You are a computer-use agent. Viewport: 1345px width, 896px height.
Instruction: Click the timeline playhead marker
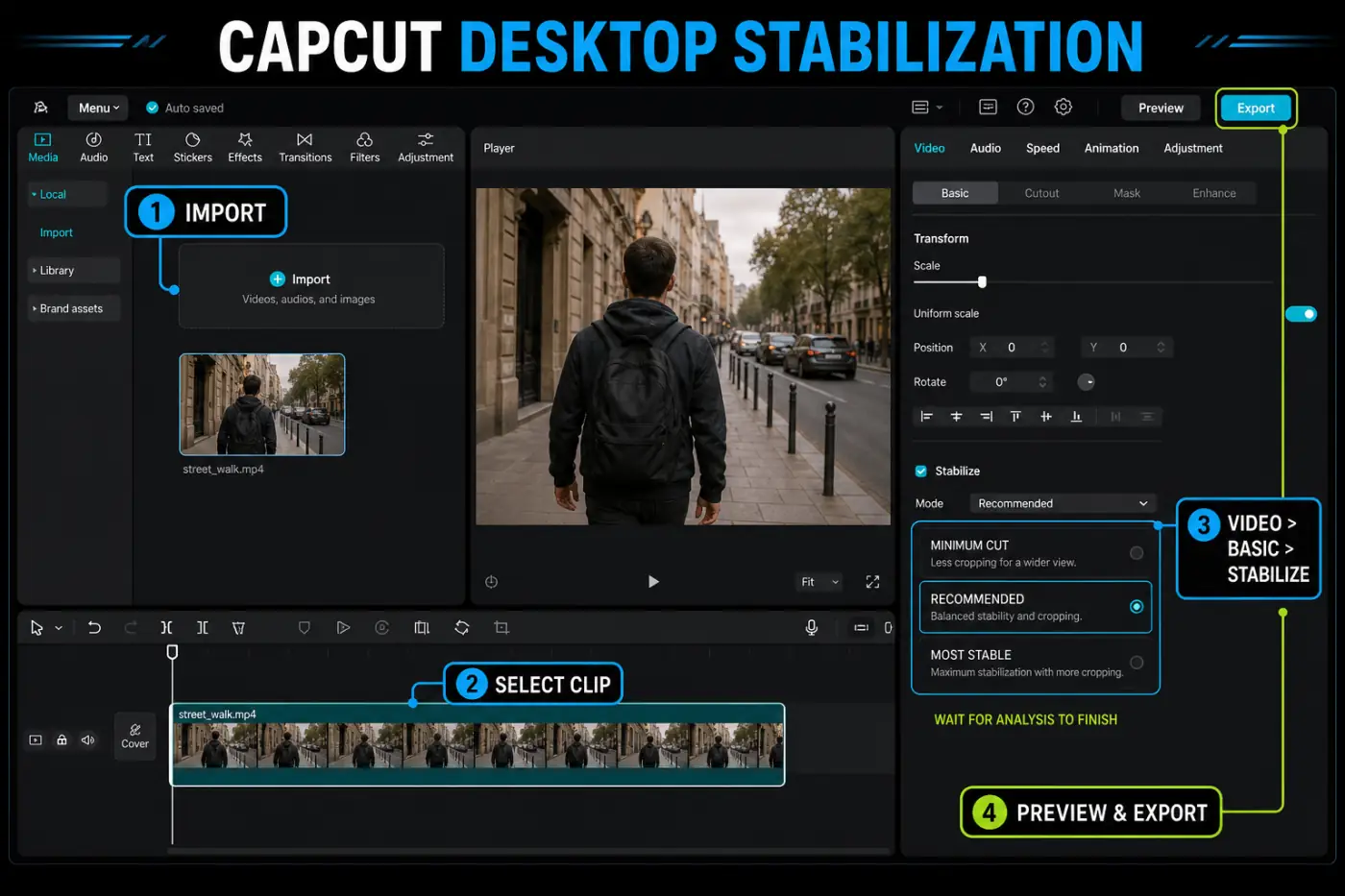point(172,652)
